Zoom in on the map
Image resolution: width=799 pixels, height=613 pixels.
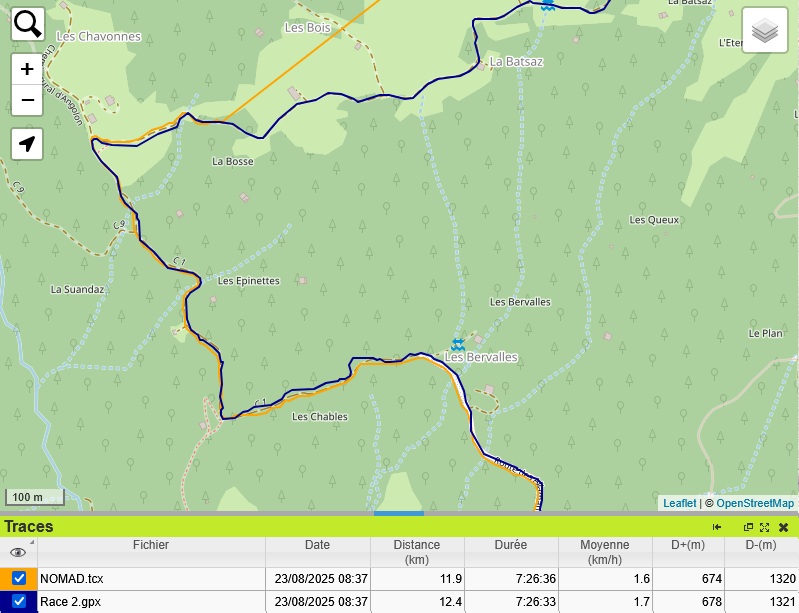click(x=27, y=70)
